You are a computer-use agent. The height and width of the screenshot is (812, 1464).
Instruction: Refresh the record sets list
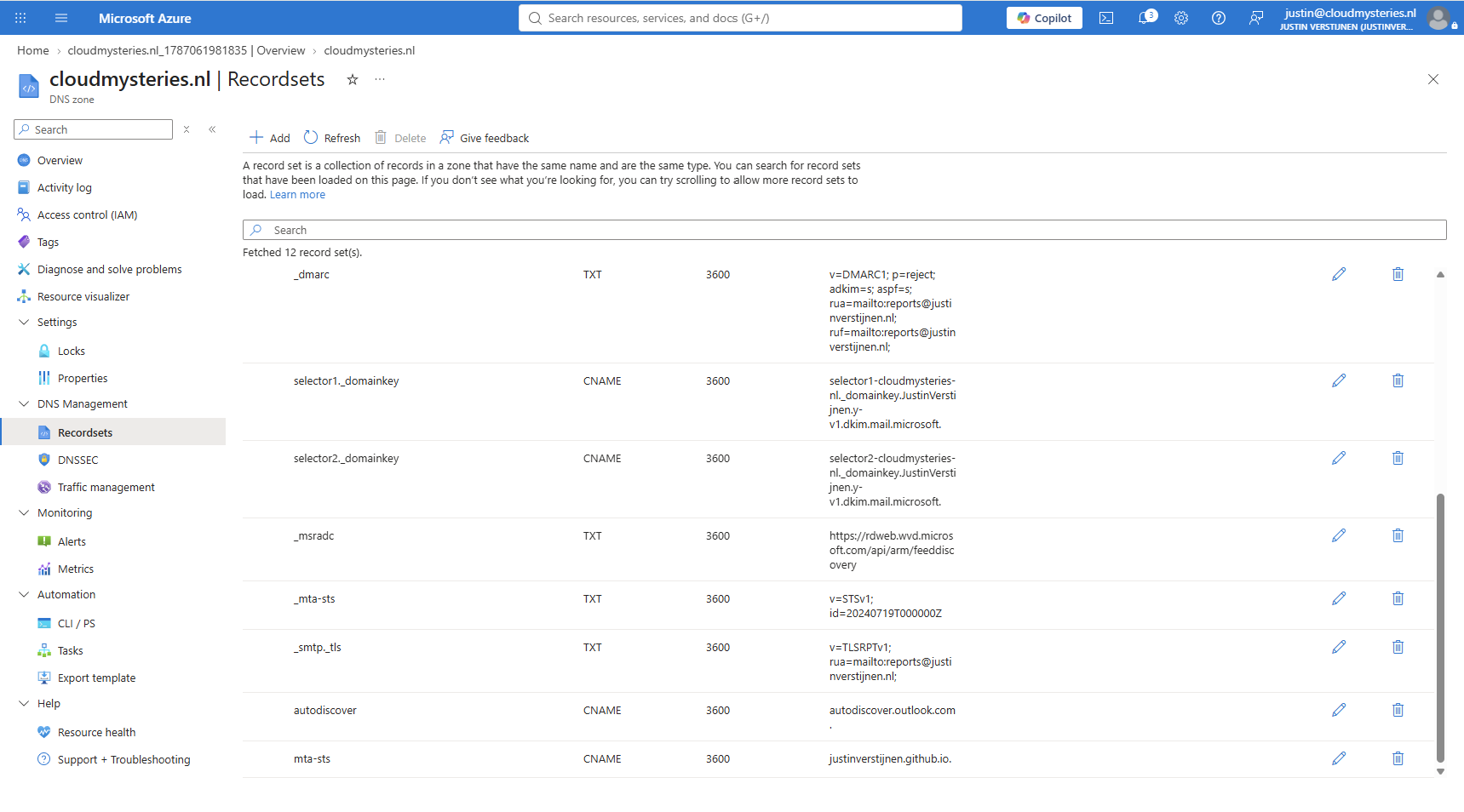[332, 138]
